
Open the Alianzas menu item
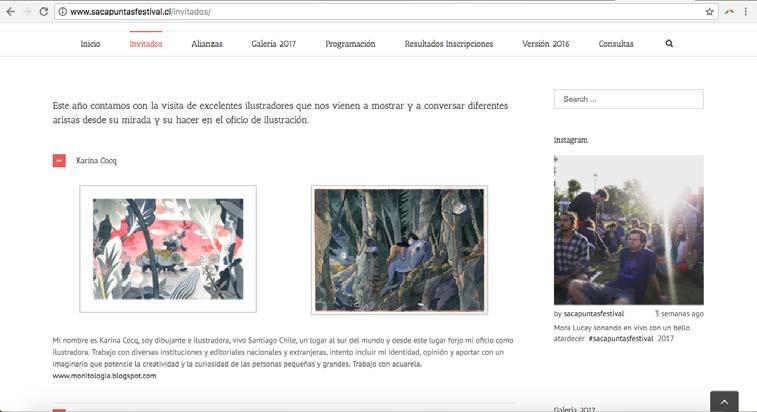point(207,44)
